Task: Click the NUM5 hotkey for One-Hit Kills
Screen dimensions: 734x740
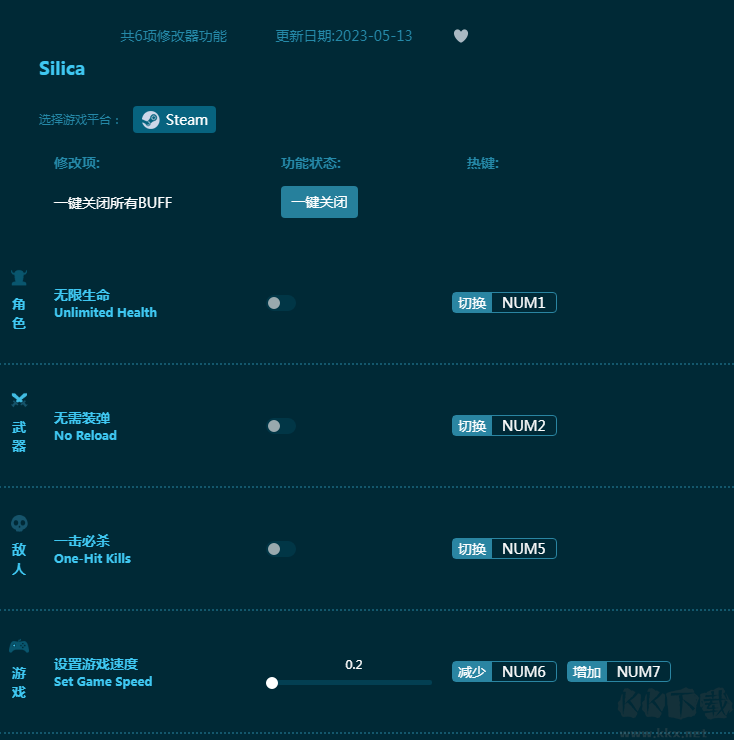Action: 523,549
